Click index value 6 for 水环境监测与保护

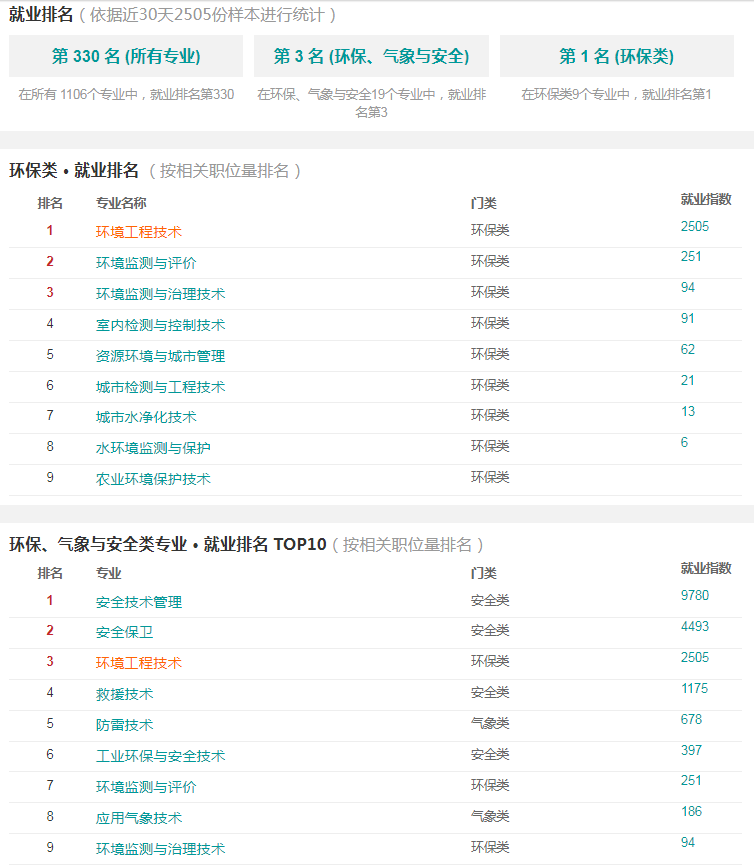[684, 442]
